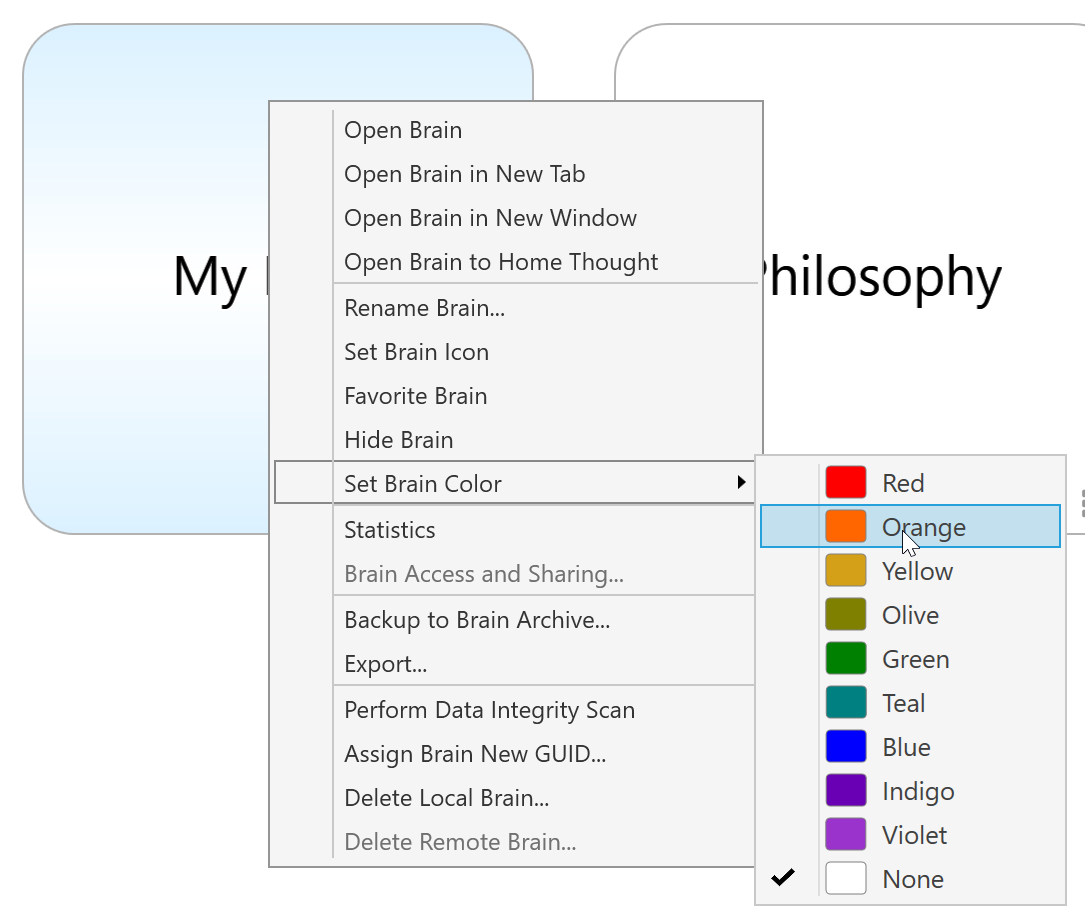
Task: Open Statistics for the brain
Action: [389, 530]
